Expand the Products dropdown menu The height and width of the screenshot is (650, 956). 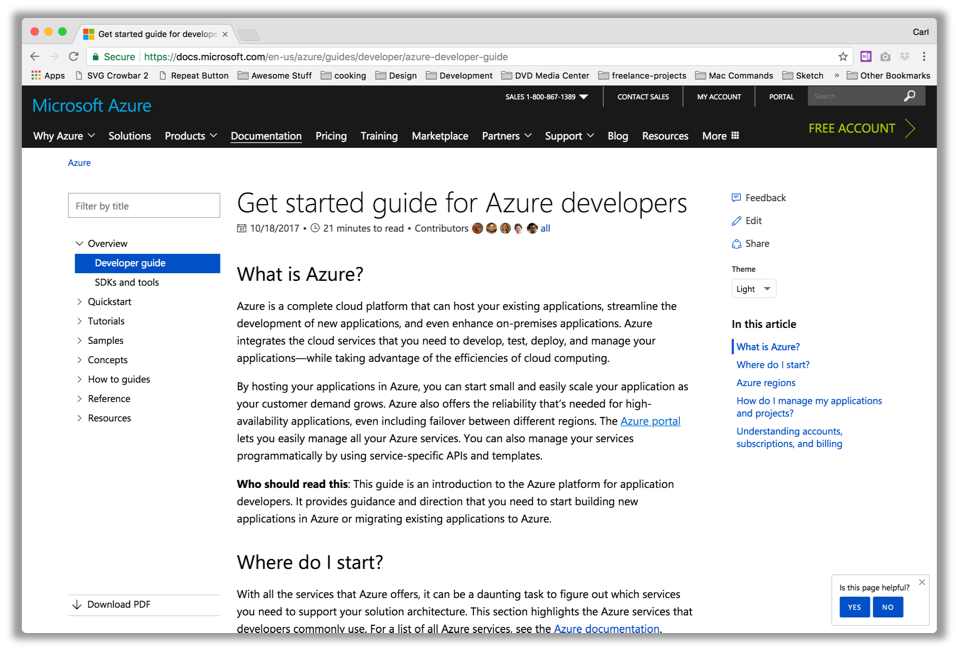click(x=191, y=135)
